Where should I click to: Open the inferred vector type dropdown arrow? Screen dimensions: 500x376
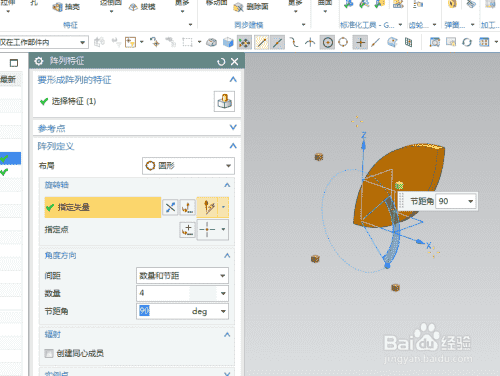pos(224,207)
